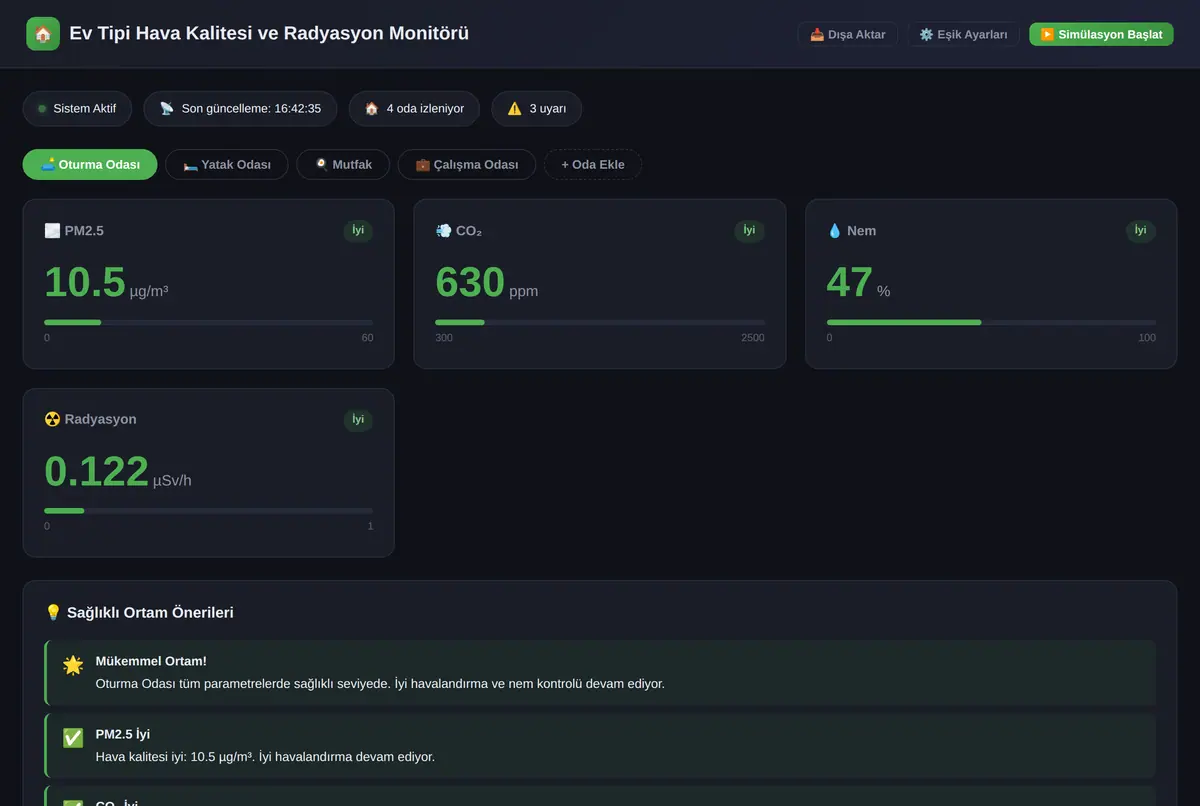
Task: Click the Nem humidity progress bar
Action: click(x=991, y=322)
